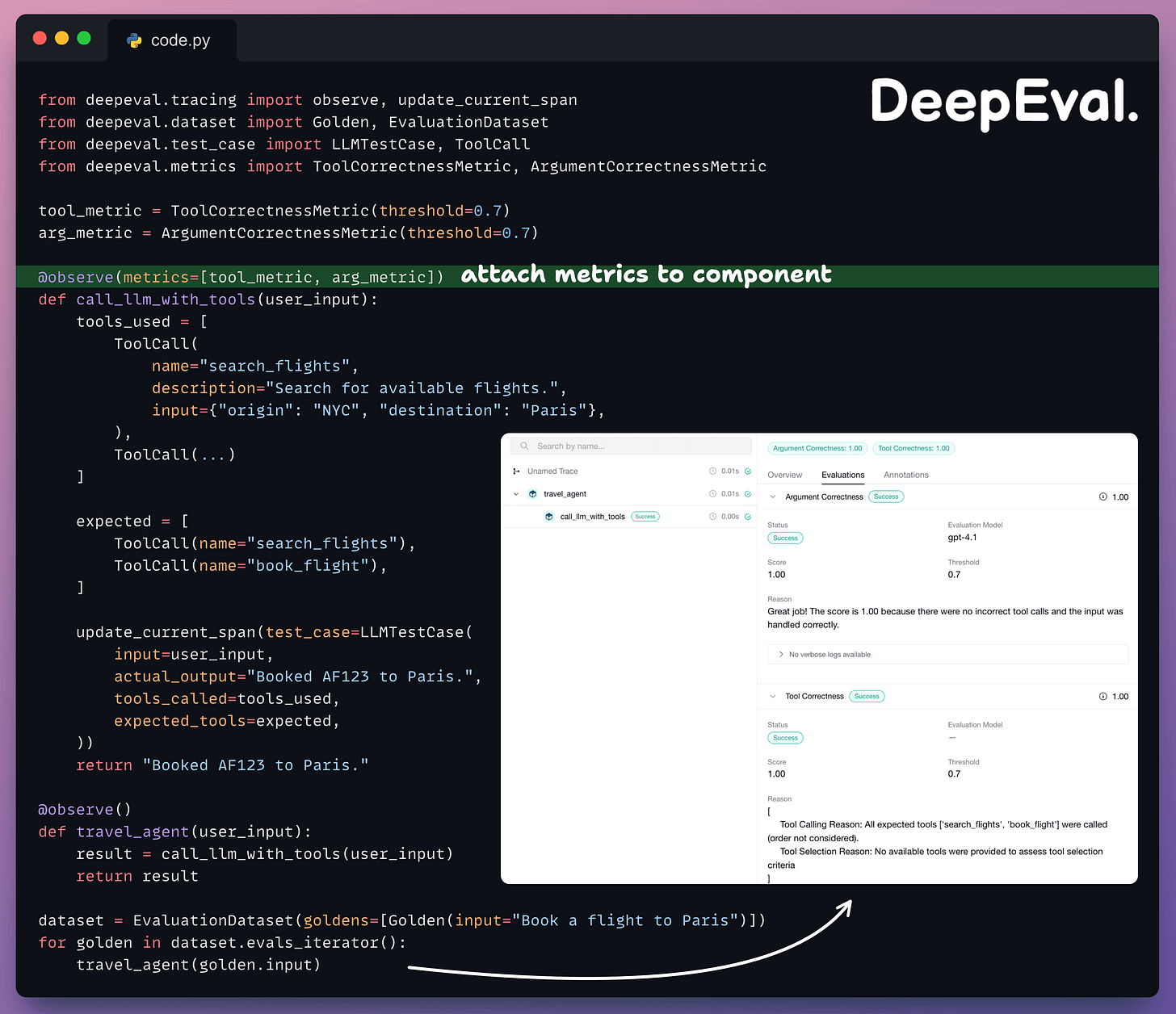Click the 'Great job! The score is 1.00' reason text

click(x=945, y=618)
